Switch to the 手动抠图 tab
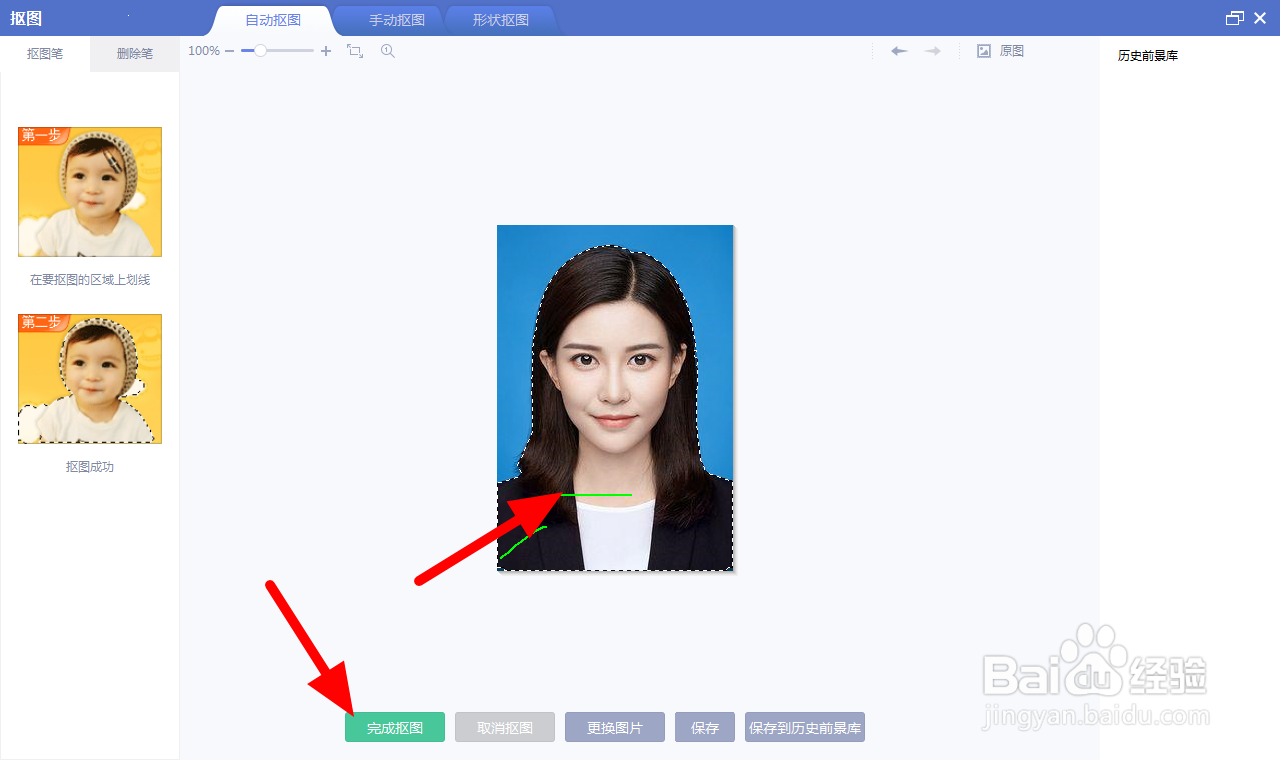The width and height of the screenshot is (1280, 760). (x=397, y=20)
